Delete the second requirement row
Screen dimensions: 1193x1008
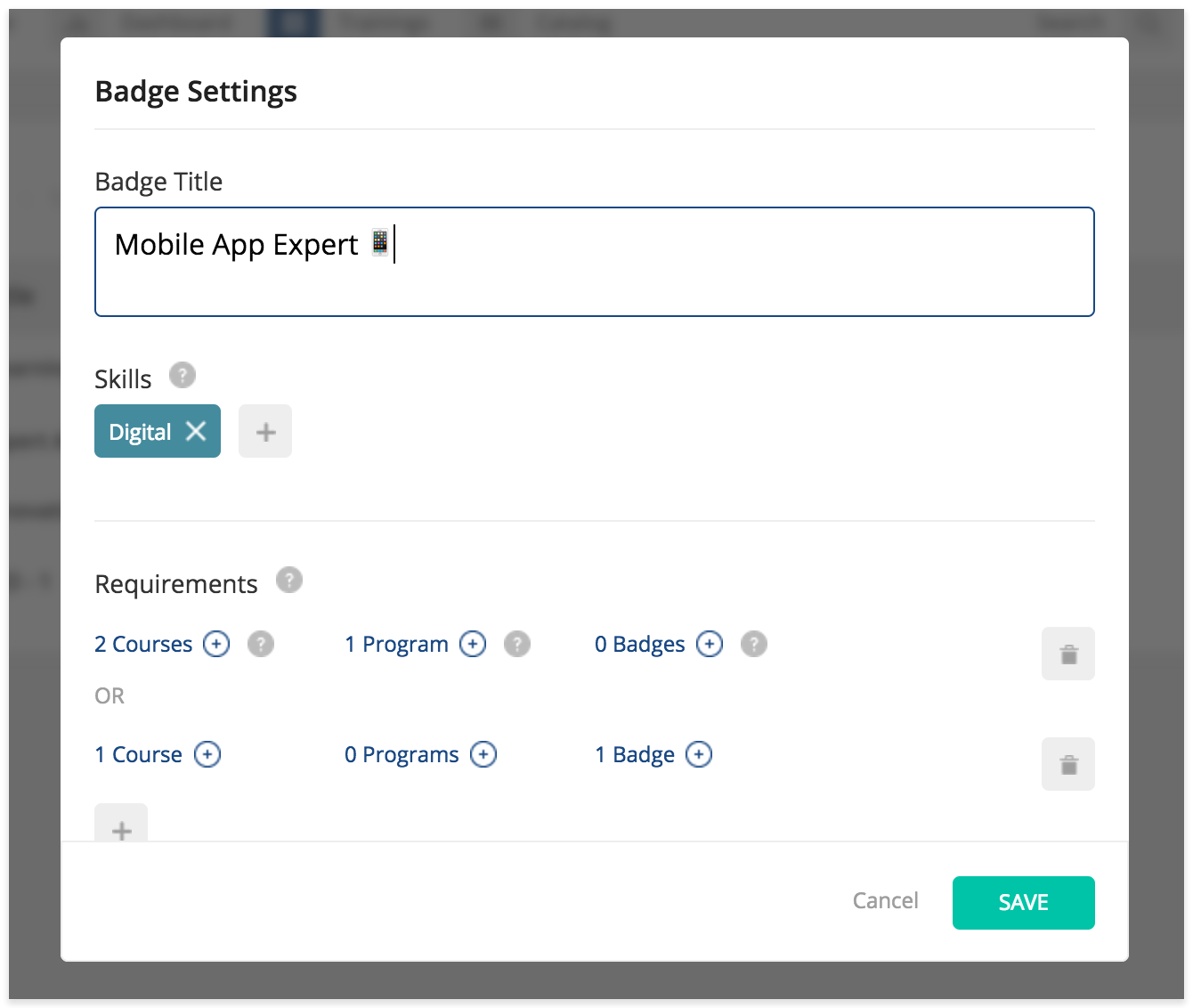1068,764
